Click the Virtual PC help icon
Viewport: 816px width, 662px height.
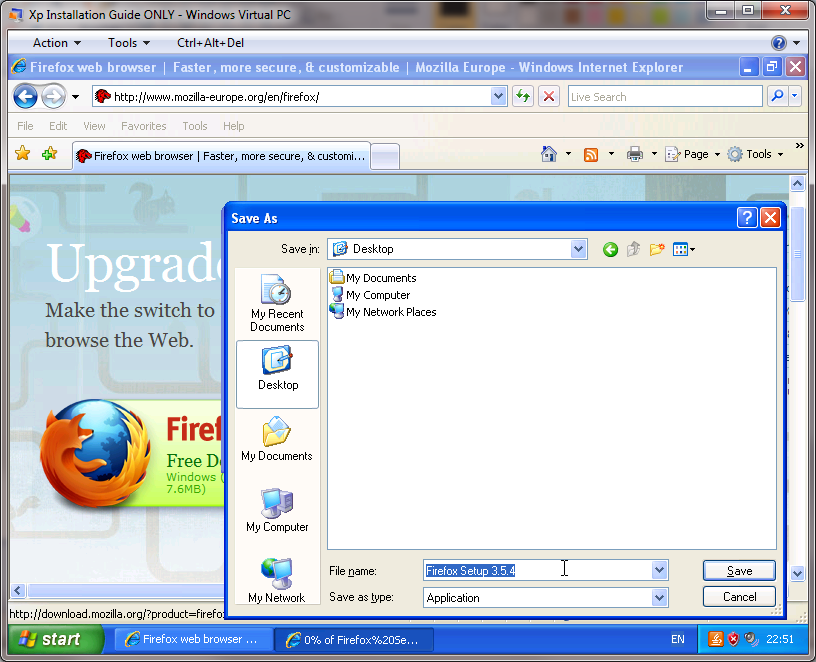coord(779,43)
